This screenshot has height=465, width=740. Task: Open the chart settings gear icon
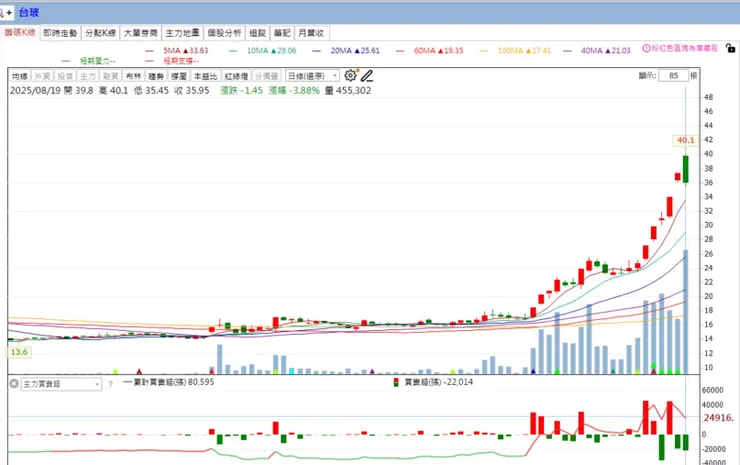(x=350, y=76)
